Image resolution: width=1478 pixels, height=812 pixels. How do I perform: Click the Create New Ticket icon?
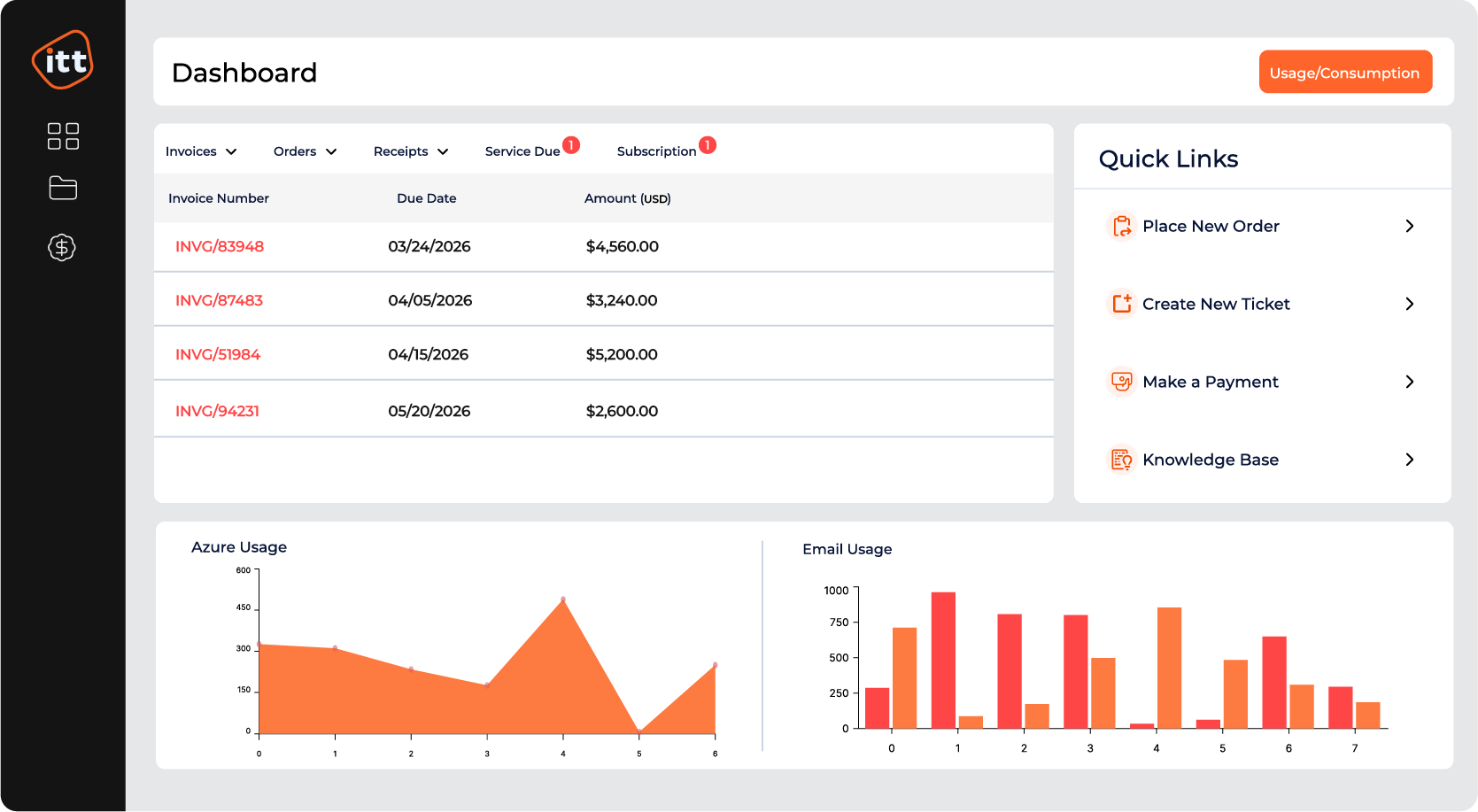[1122, 304]
